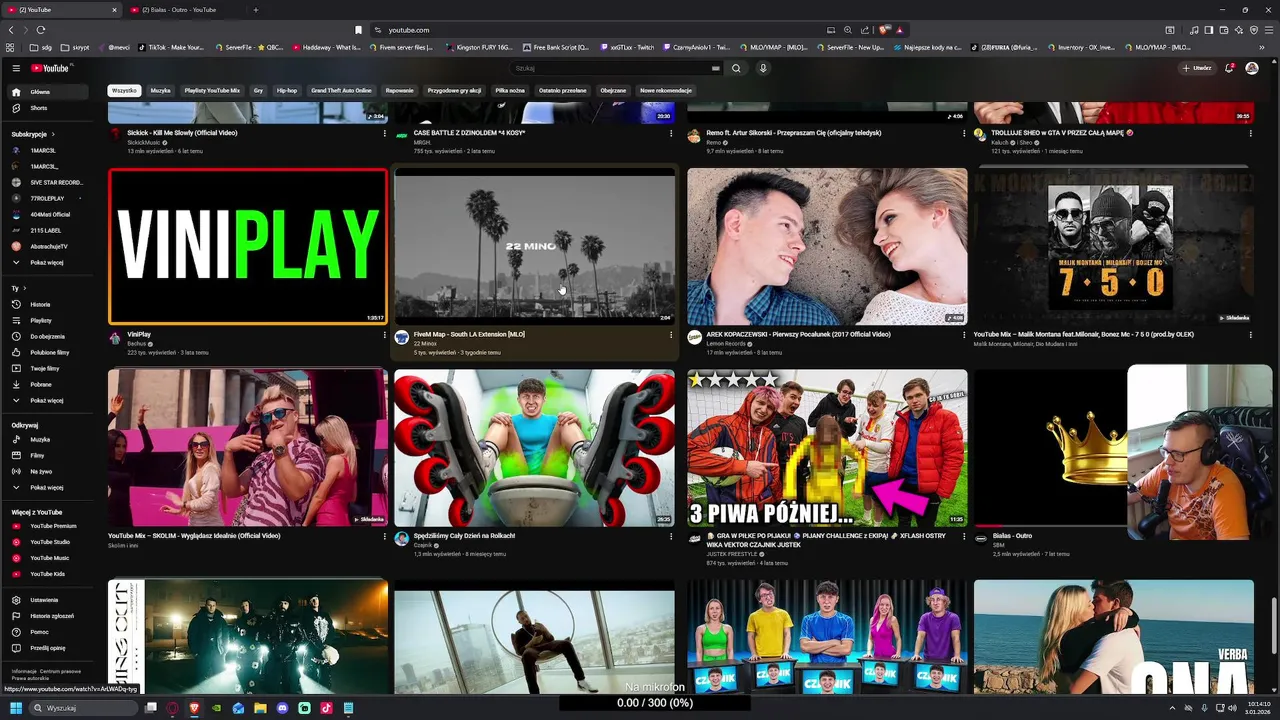1280x720 pixels.
Task: Open options menu for ViniPlay video
Action: coord(384,335)
